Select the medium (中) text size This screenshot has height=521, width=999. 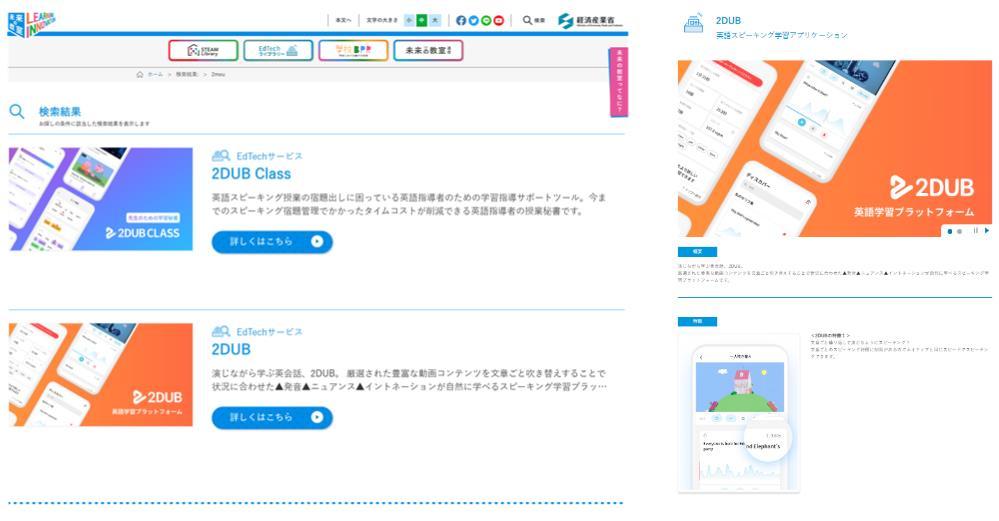pos(422,20)
